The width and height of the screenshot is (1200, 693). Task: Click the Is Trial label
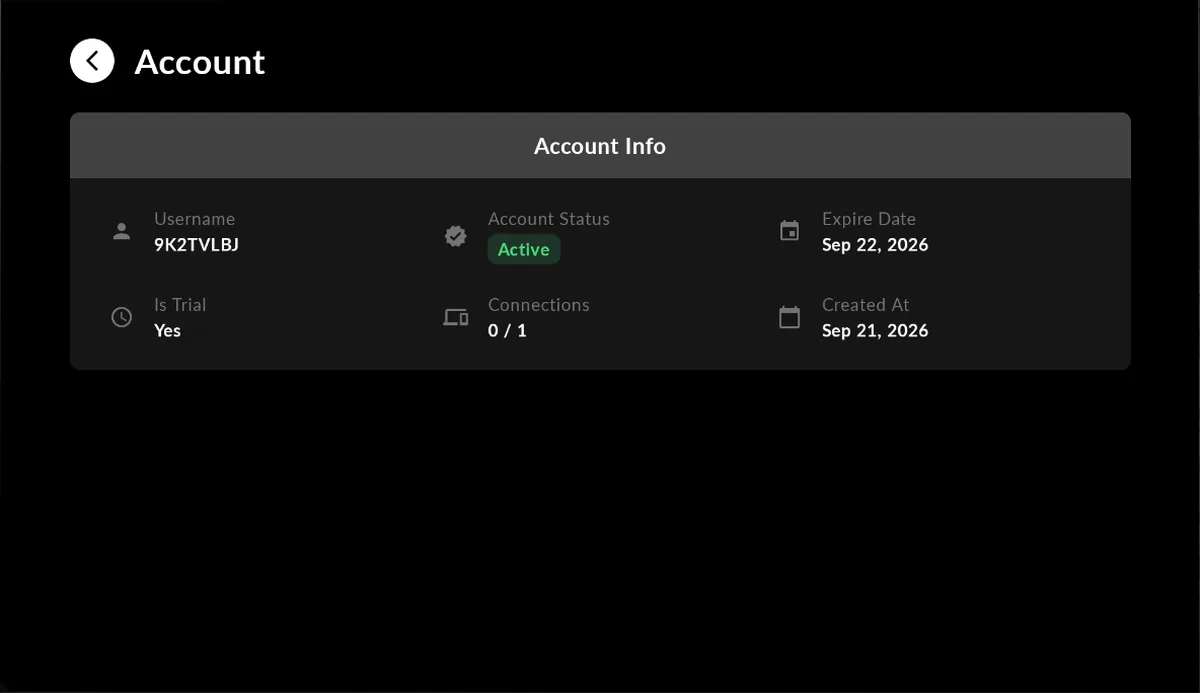point(180,305)
